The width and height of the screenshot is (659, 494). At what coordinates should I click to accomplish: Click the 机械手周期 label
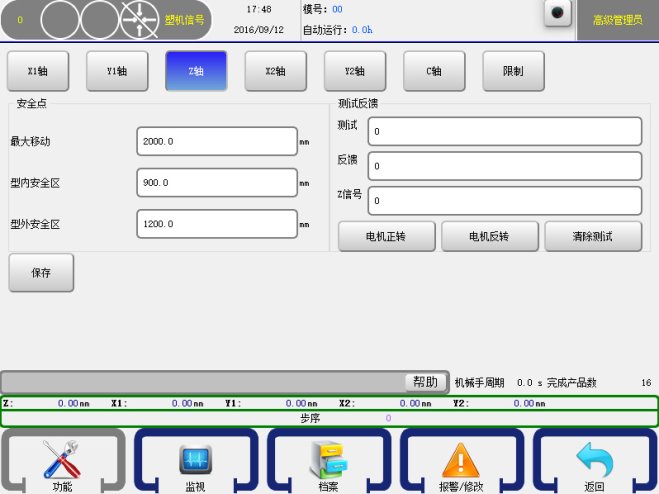point(480,383)
